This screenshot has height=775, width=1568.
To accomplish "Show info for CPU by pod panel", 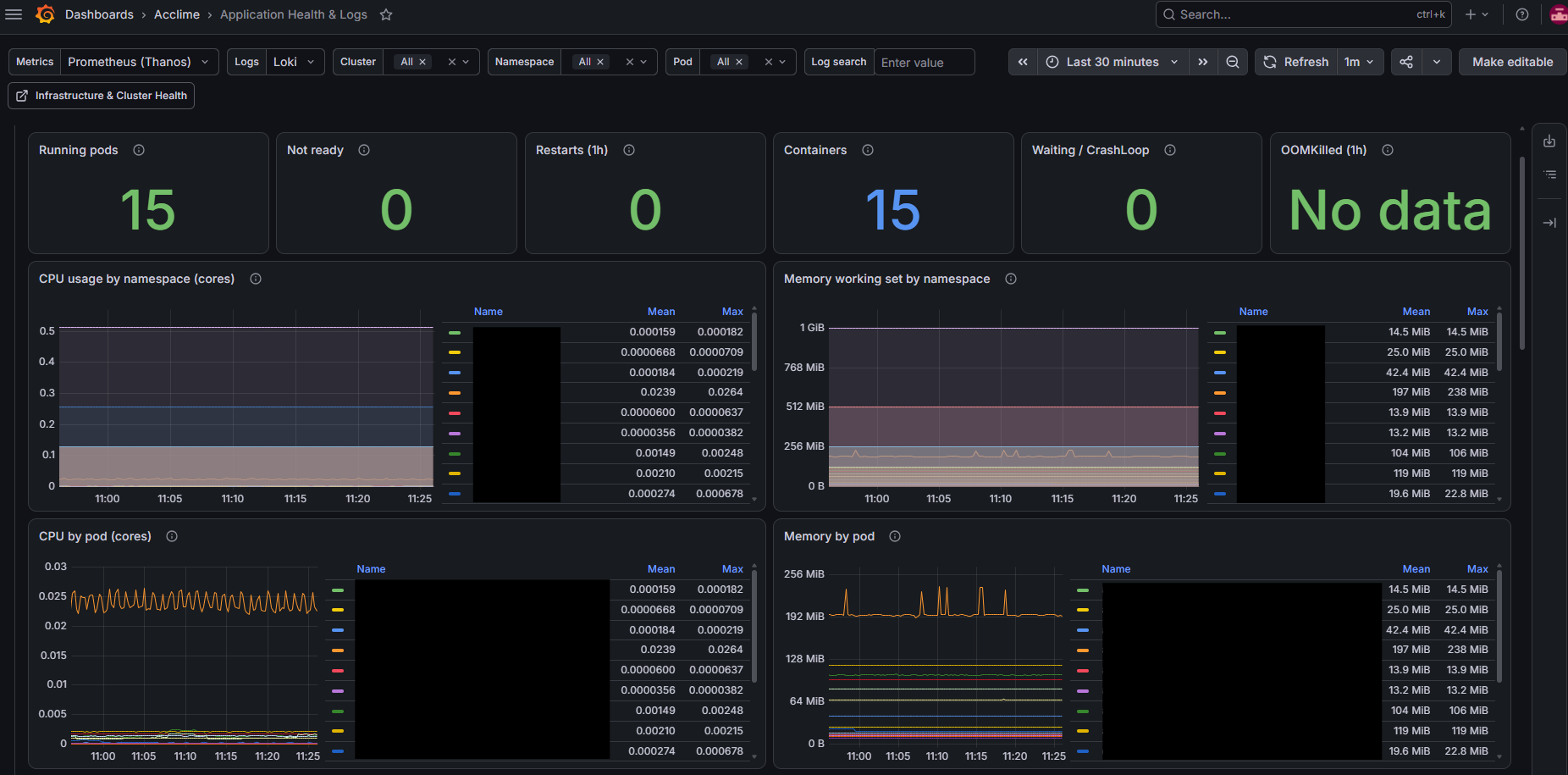I will point(172,536).
